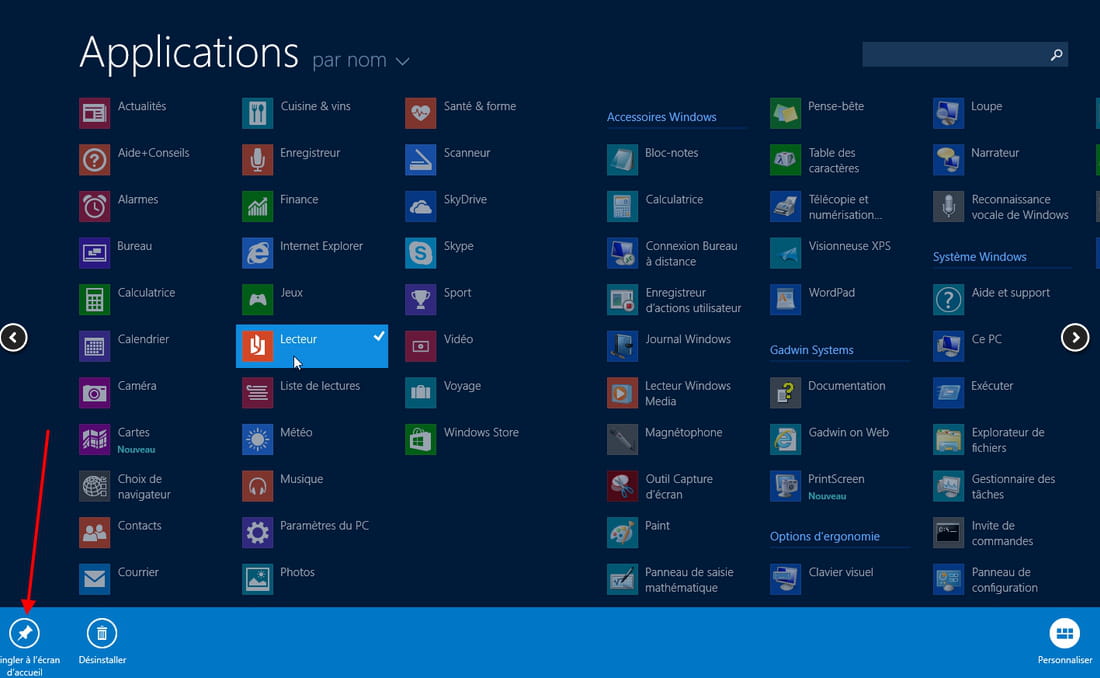Launch the Alarmes app icon
Viewport: 1100px width, 678px height.
[x=94, y=206]
